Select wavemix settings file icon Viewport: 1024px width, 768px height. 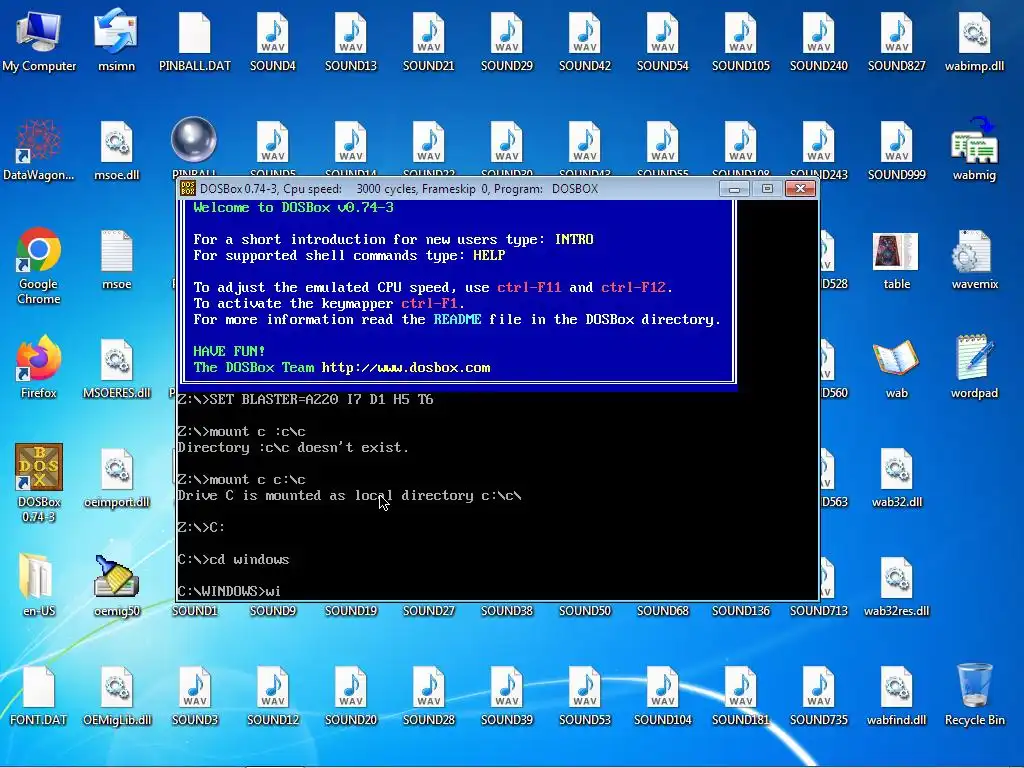click(974, 251)
